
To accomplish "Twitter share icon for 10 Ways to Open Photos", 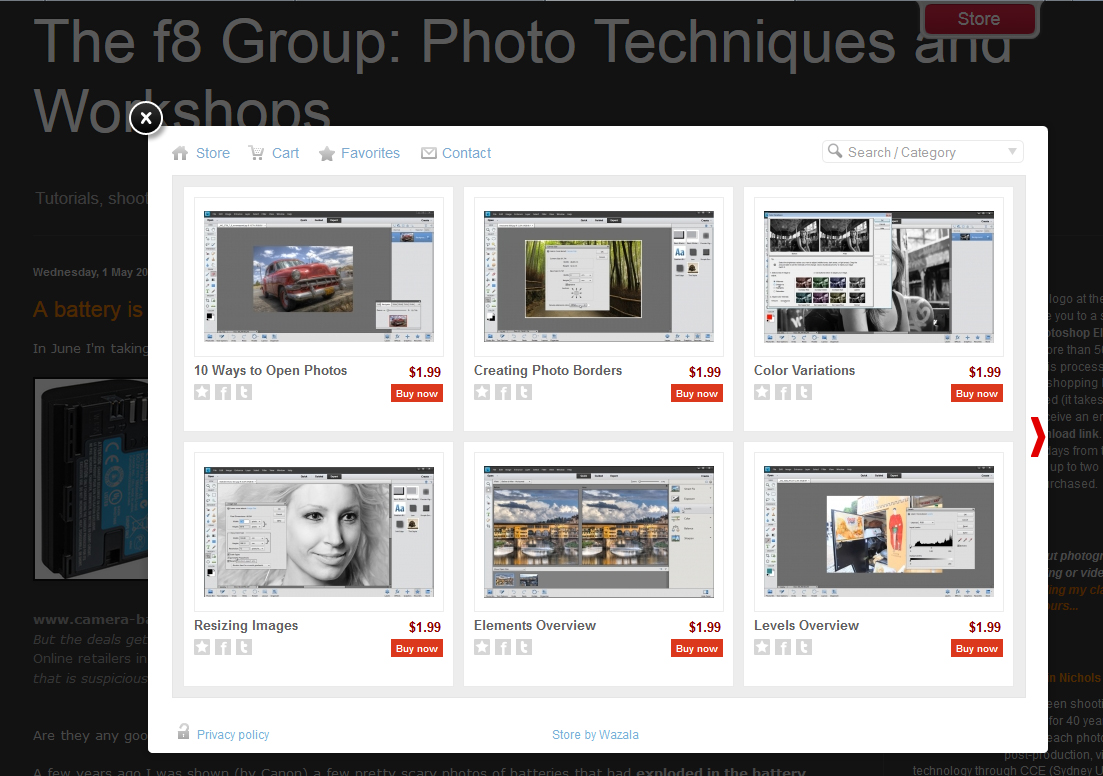I will (244, 392).
